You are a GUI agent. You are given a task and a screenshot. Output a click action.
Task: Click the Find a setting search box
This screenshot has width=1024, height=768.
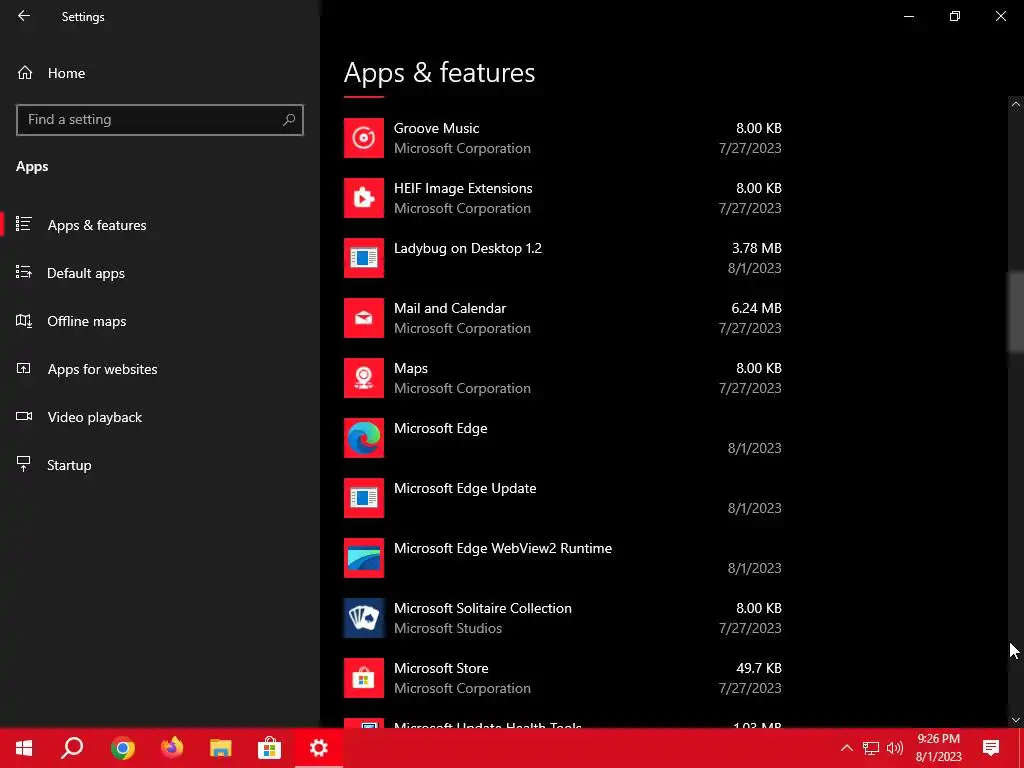pyautogui.click(x=159, y=120)
